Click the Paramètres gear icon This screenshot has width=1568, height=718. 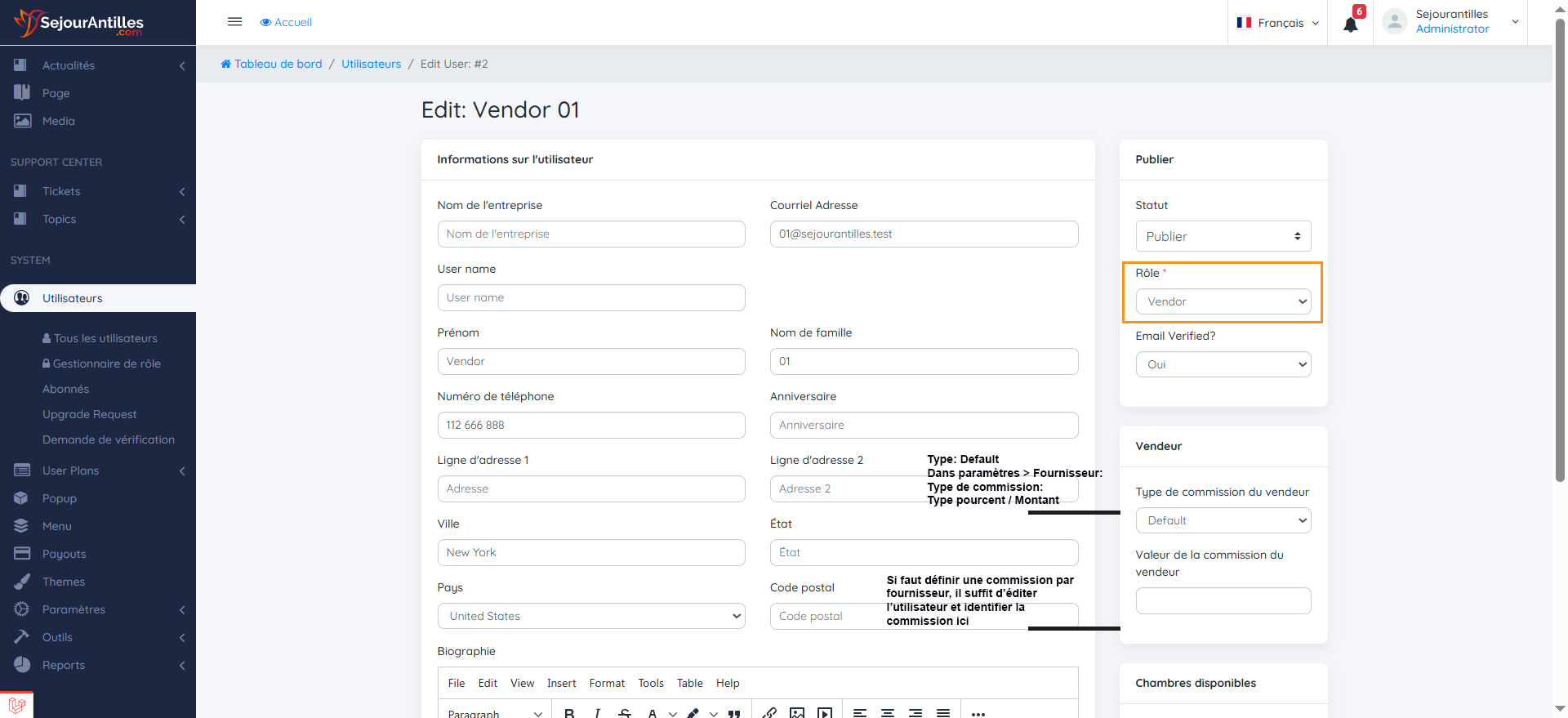pyautogui.click(x=22, y=609)
